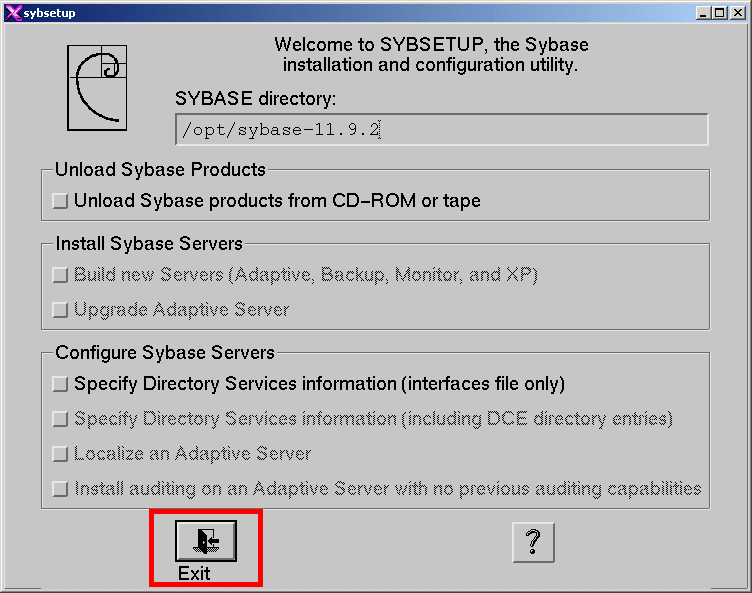Image resolution: width=752 pixels, height=593 pixels.
Task: Check Build new Servers option
Action: pos(60,275)
